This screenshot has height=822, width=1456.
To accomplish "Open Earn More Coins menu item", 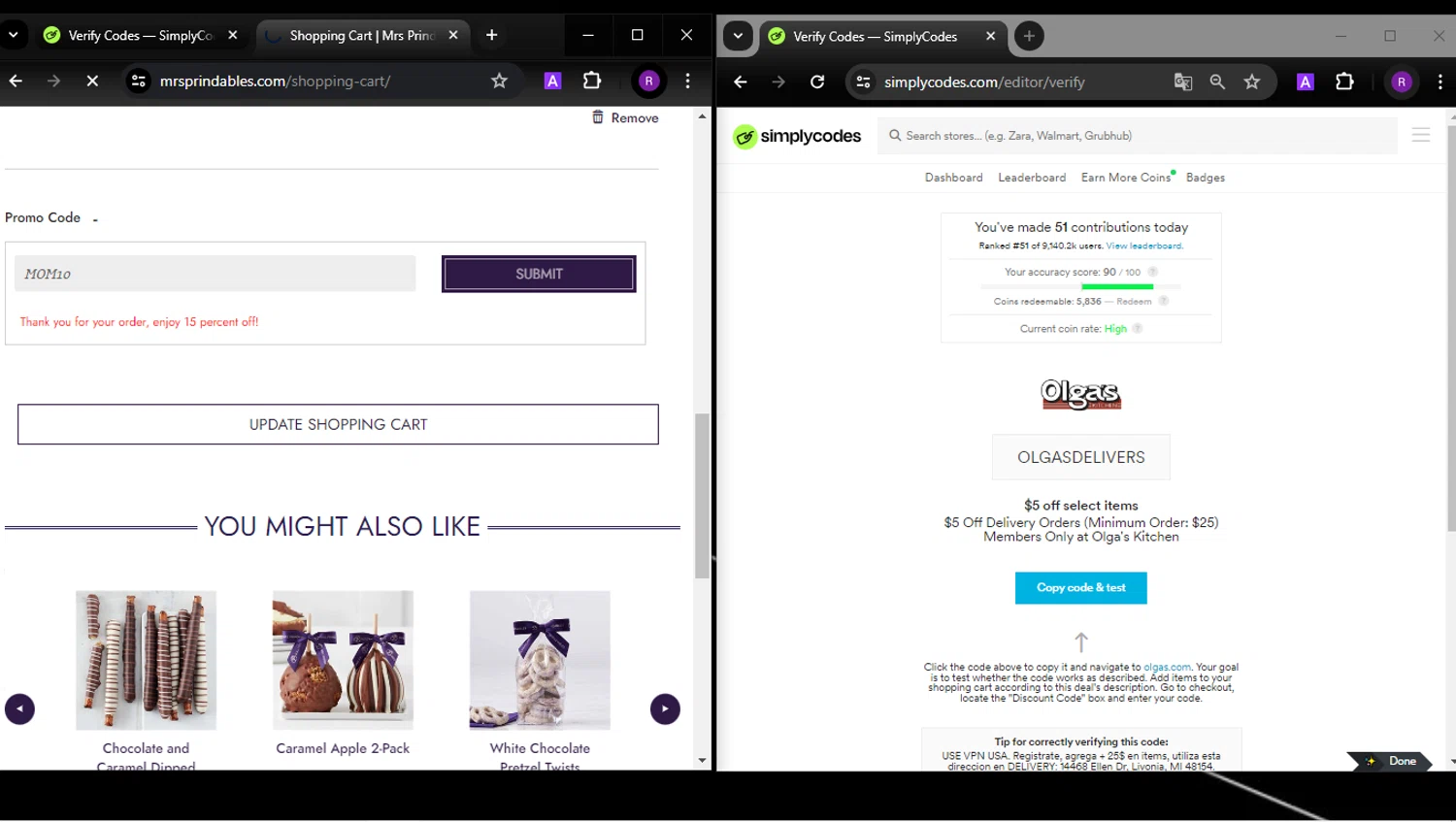I will pyautogui.click(x=1126, y=178).
